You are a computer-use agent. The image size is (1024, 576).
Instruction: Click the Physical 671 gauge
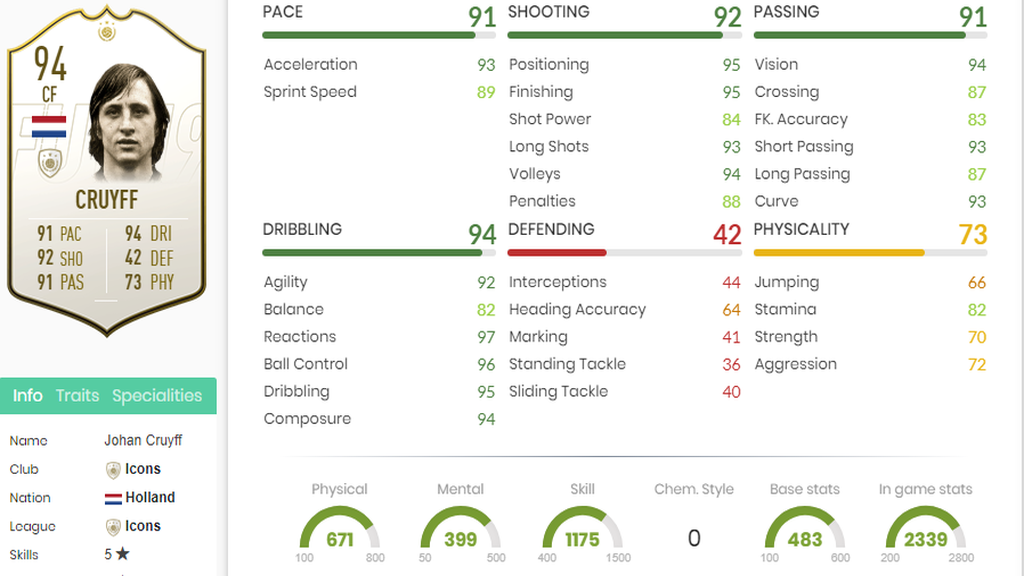click(x=340, y=528)
